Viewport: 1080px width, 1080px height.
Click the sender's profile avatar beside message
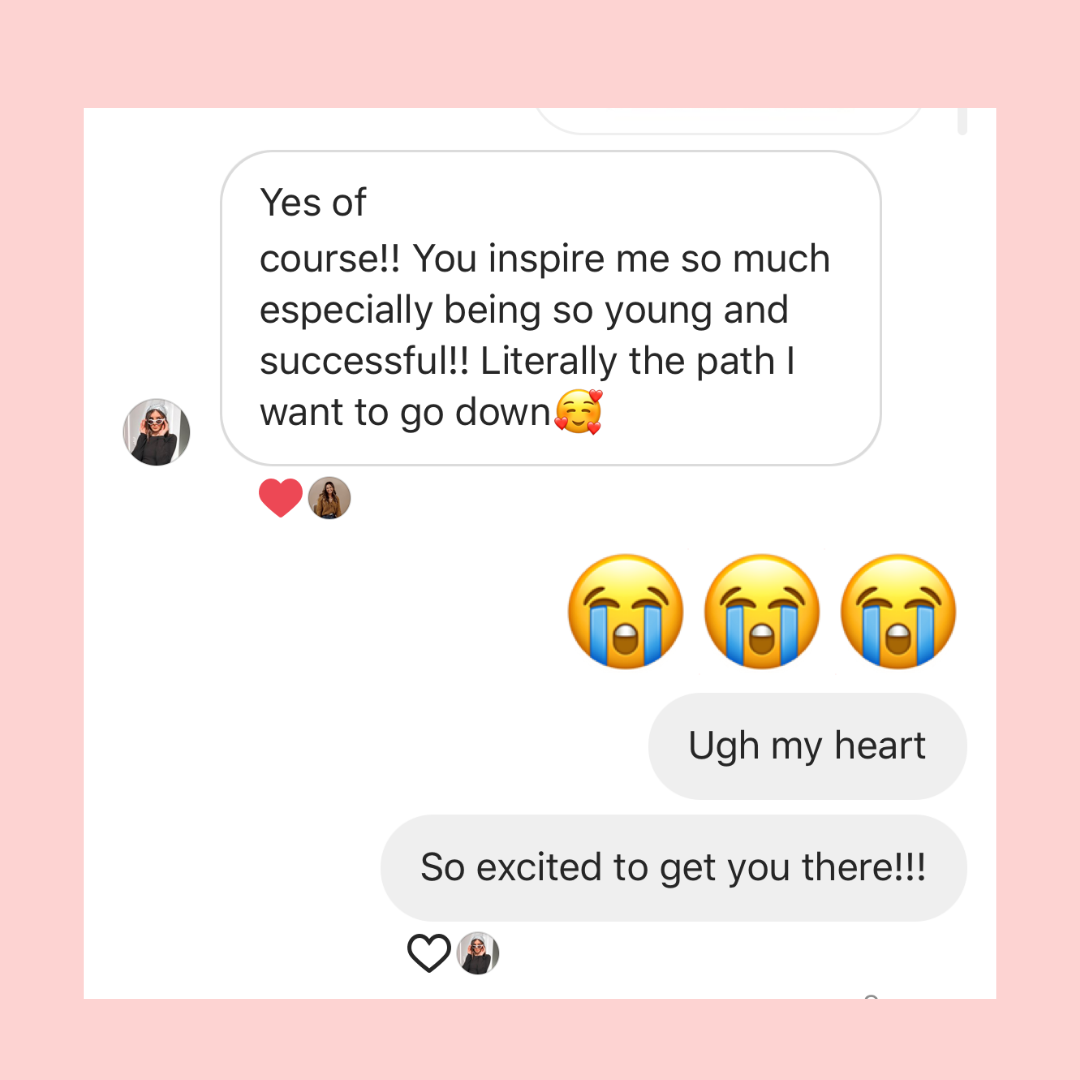point(156,432)
